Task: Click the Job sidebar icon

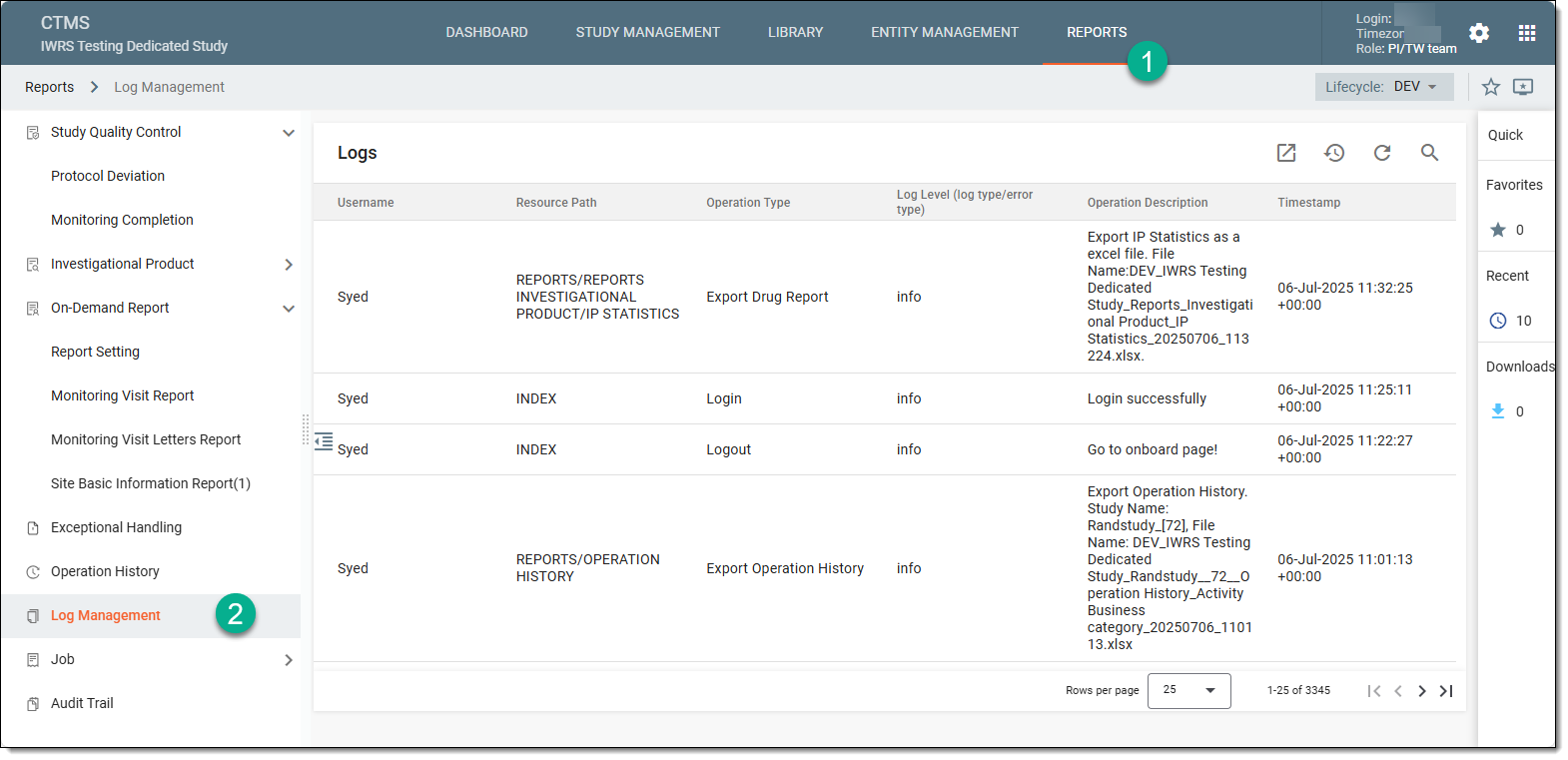Action: pos(33,659)
